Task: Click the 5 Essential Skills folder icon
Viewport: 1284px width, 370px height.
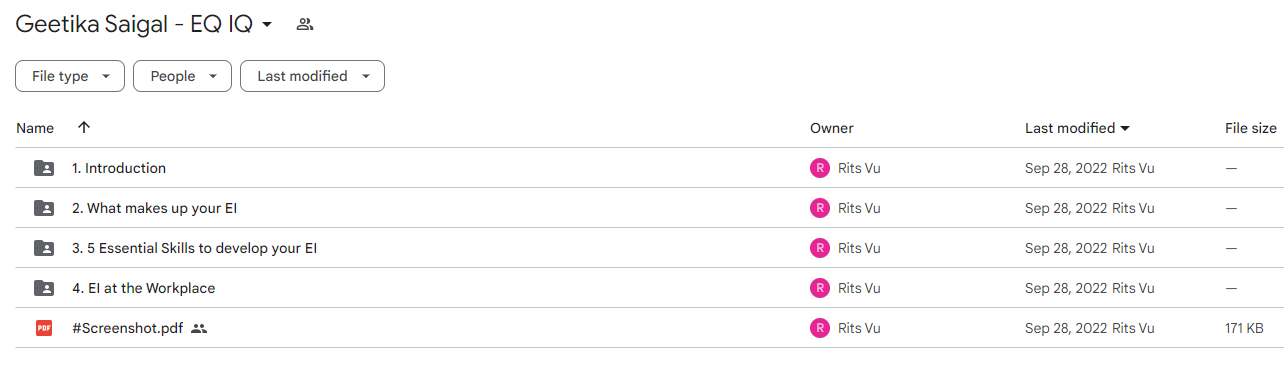Action: click(x=44, y=248)
